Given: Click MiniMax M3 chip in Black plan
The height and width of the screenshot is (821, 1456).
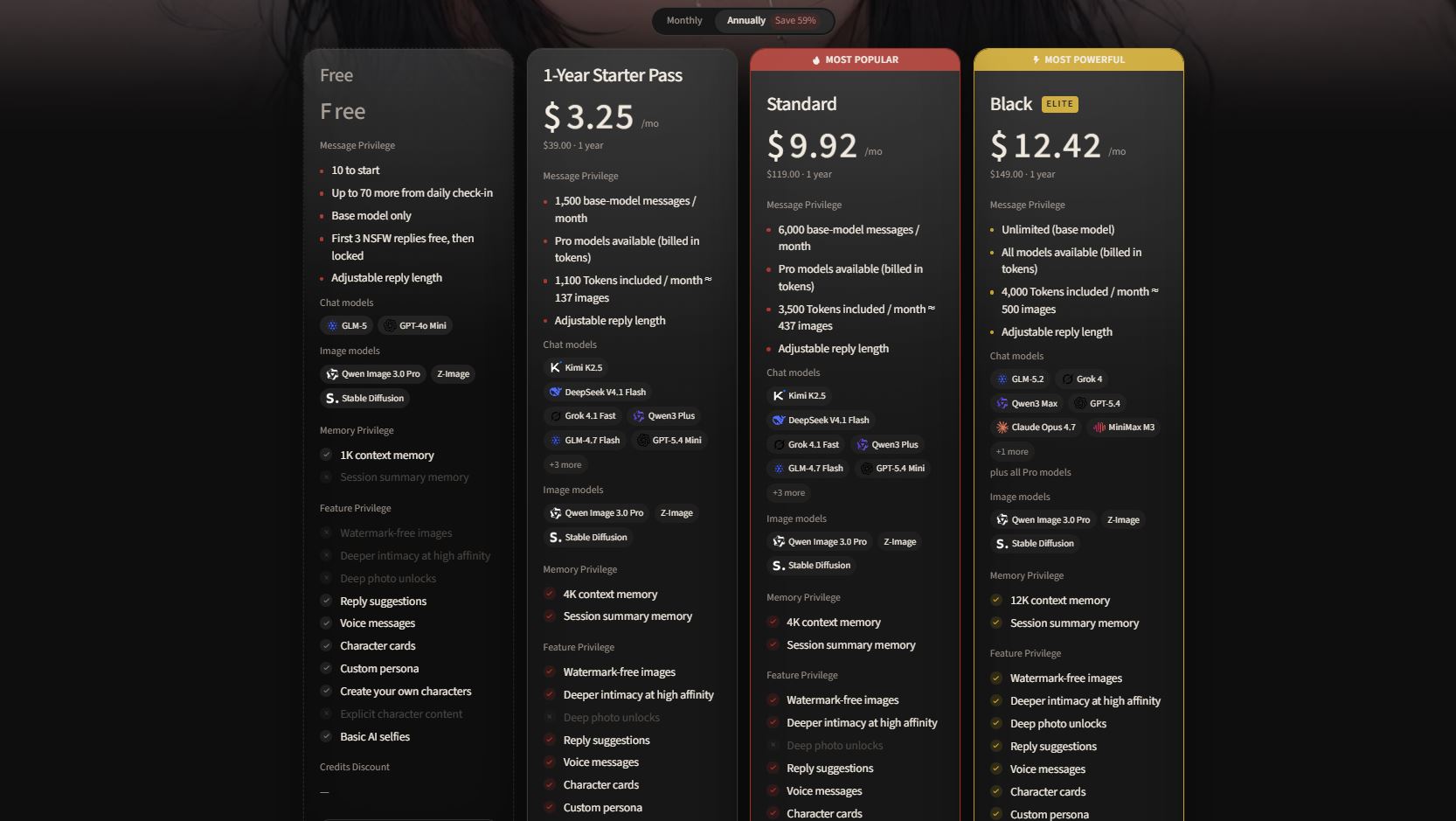Looking at the screenshot, I should click(1124, 428).
